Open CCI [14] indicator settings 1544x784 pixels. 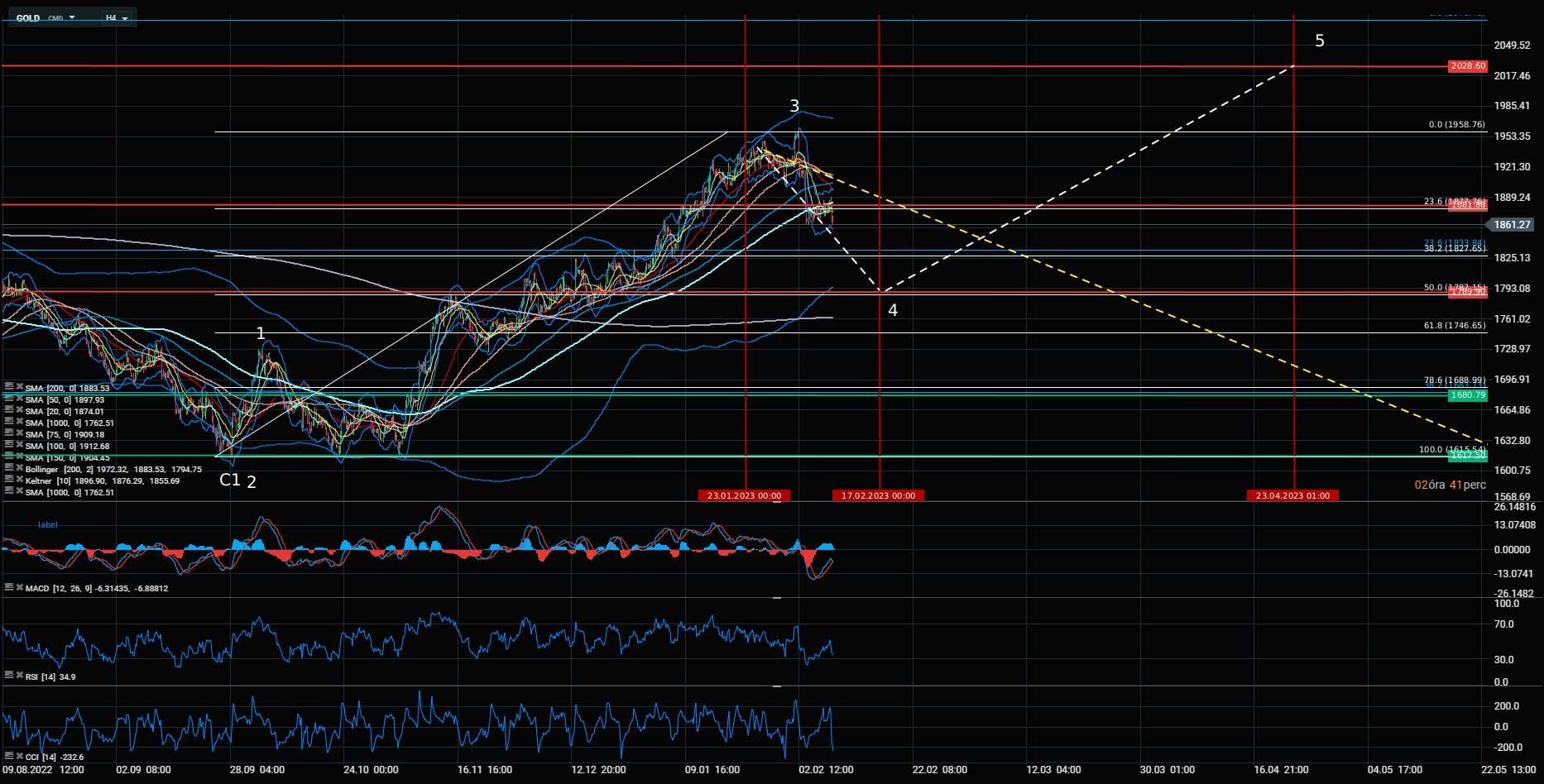click(8, 756)
